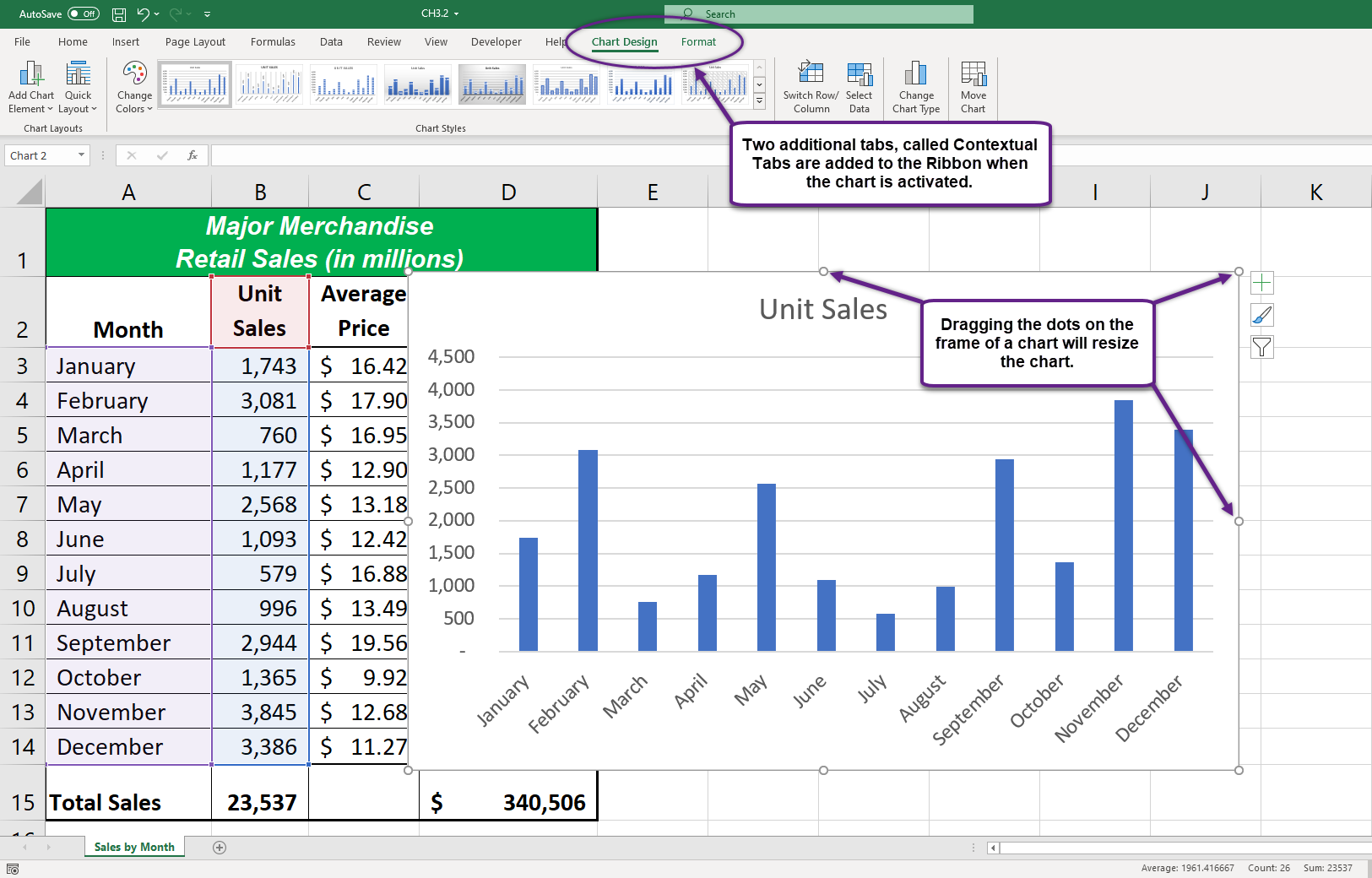Open the Undo history dropdown arrow
Image resolution: width=1372 pixels, height=878 pixels.
[156, 14]
